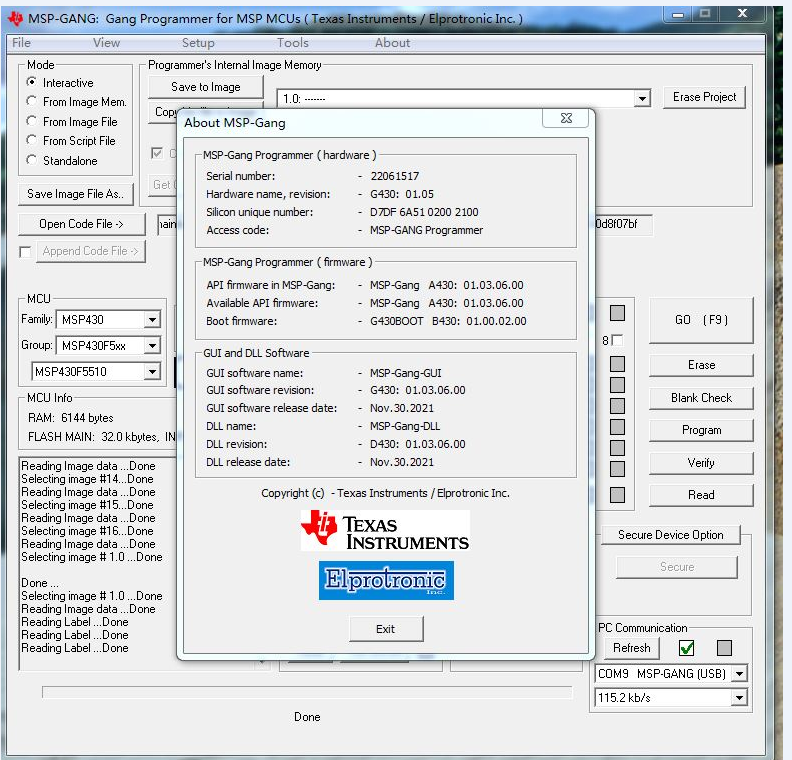The height and width of the screenshot is (760, 792).
Task: Click the Open Code File button
Action: pos(81,224)
